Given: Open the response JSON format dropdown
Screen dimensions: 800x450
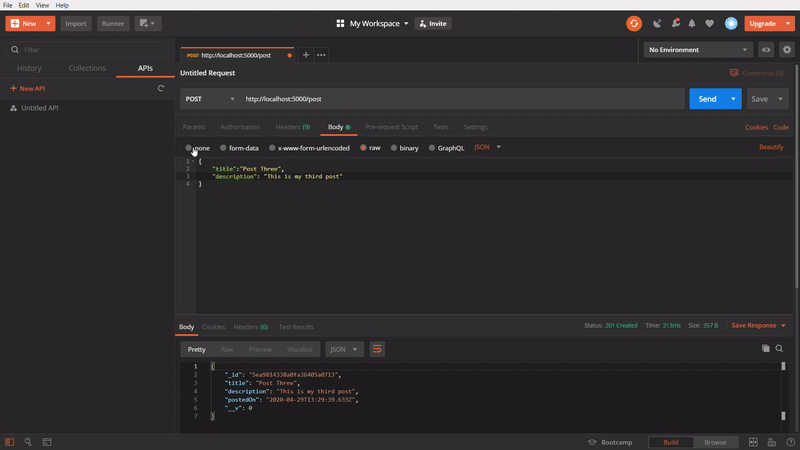Looking at the screenshot, I should [344, 349].
